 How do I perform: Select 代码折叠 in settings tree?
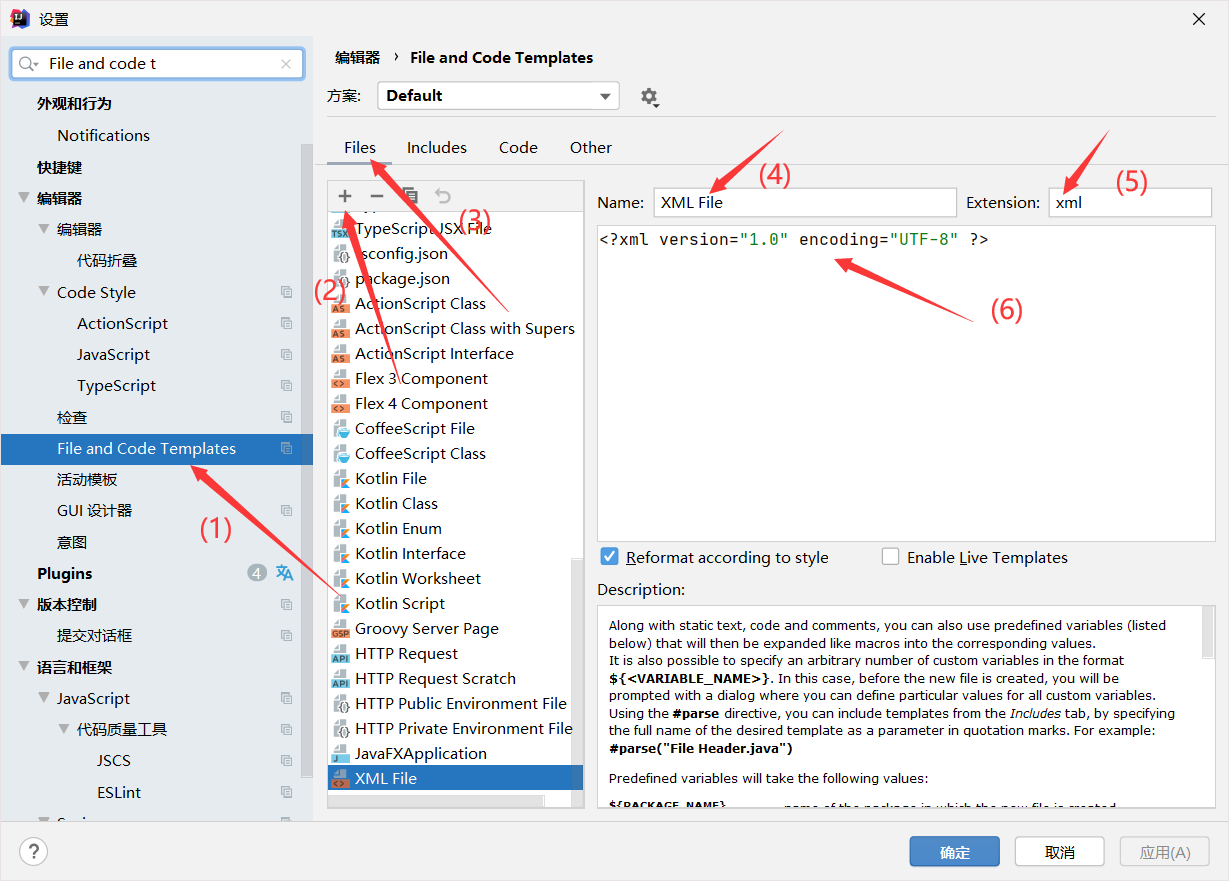tap(107, 260)
